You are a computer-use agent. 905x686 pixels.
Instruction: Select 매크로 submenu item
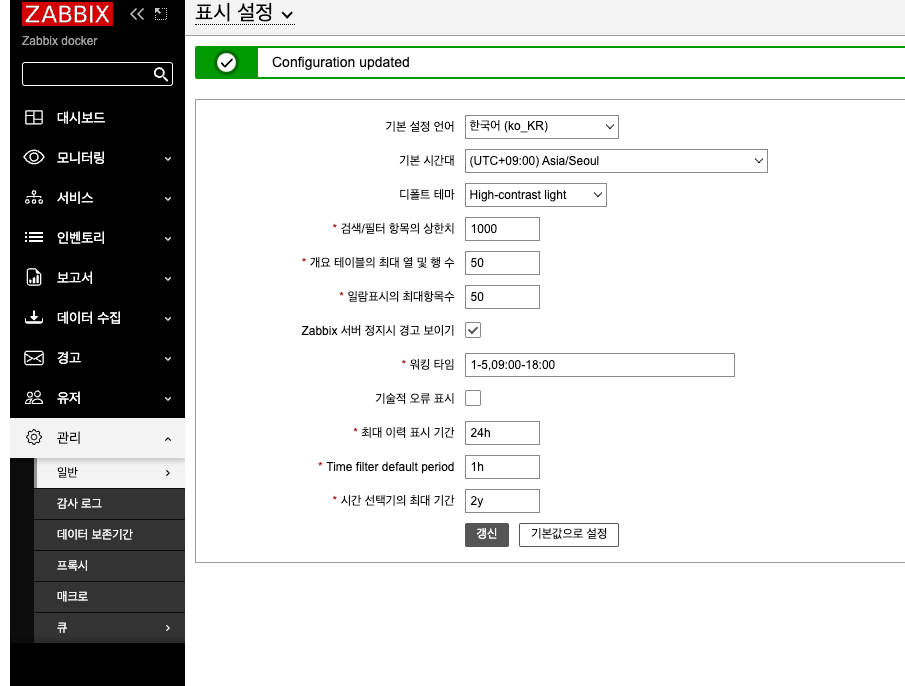click(109, 597)
